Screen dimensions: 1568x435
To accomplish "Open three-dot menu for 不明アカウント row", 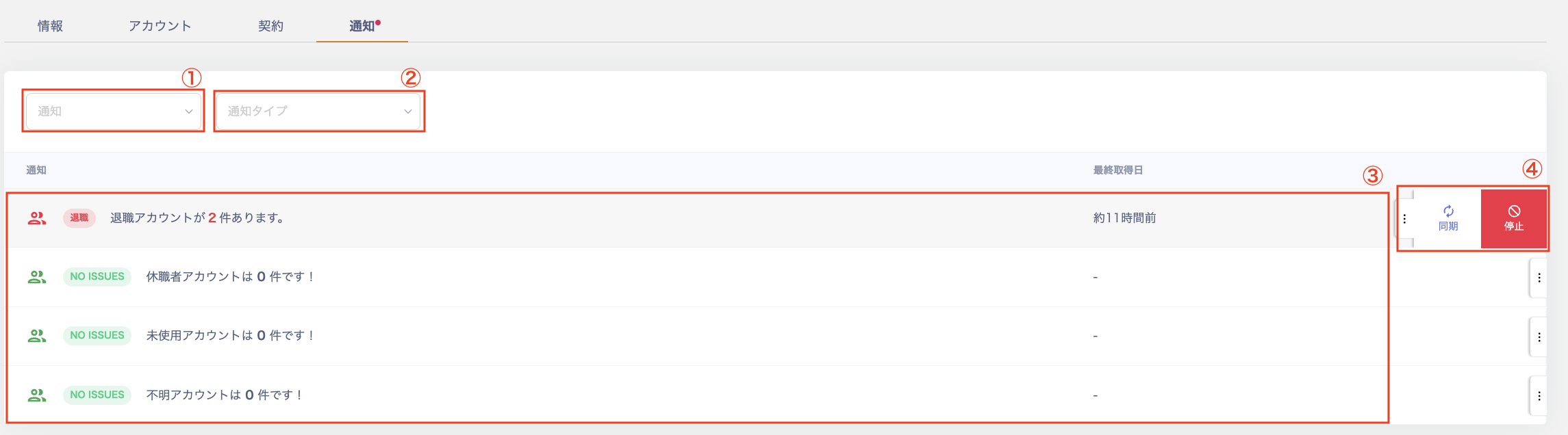I will tap(1539, 396).
